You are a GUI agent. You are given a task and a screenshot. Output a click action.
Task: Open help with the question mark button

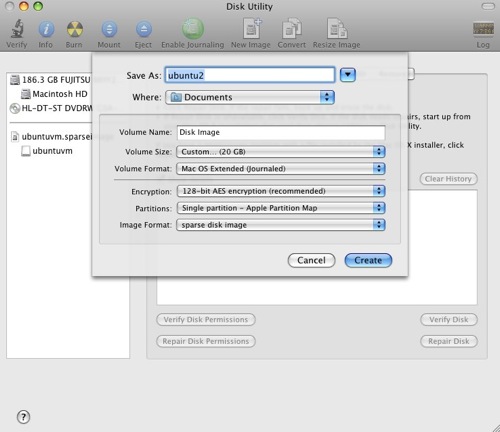(x=23, y=417)
